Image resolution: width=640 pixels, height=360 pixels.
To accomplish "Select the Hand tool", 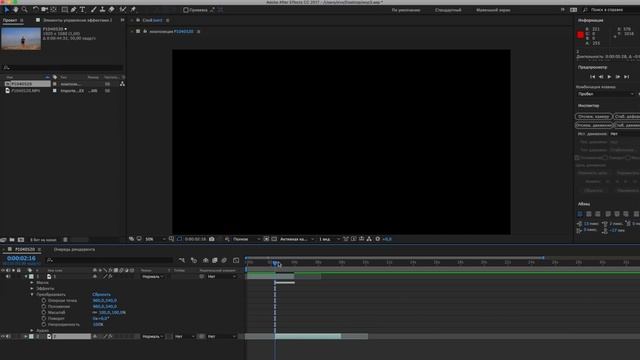I will click(16, 9).
